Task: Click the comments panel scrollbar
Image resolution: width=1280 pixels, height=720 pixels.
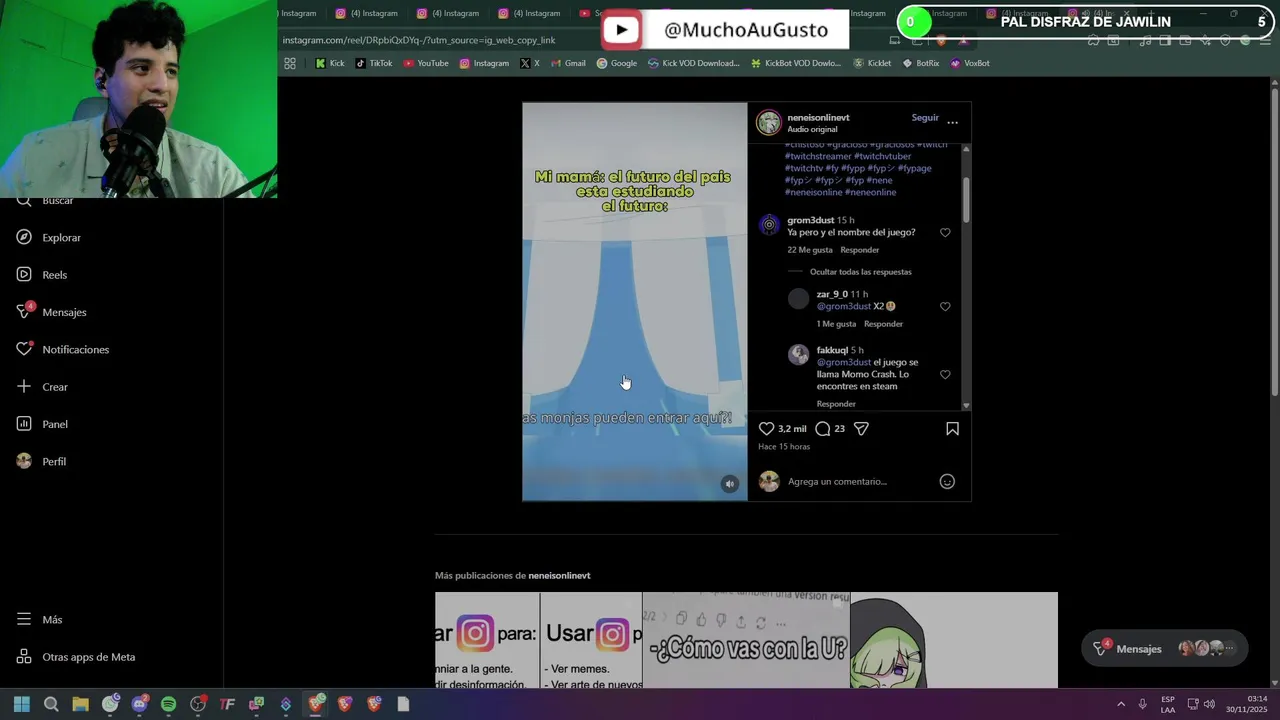Action: (966, 200)
